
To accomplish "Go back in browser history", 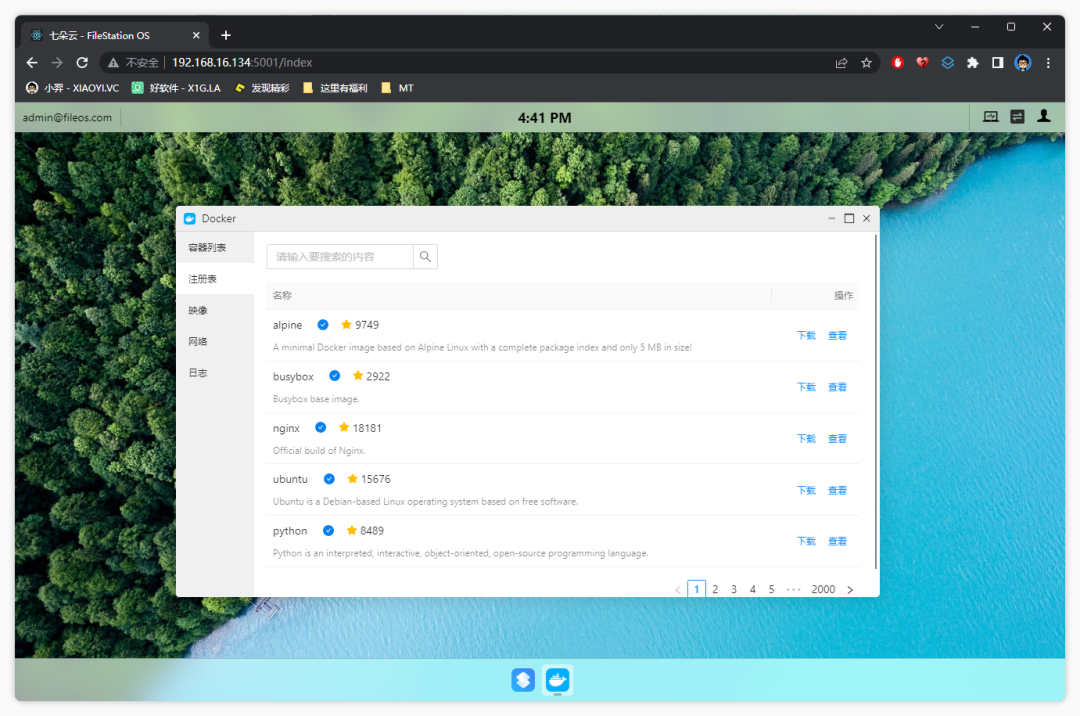I will coord(32,63).
